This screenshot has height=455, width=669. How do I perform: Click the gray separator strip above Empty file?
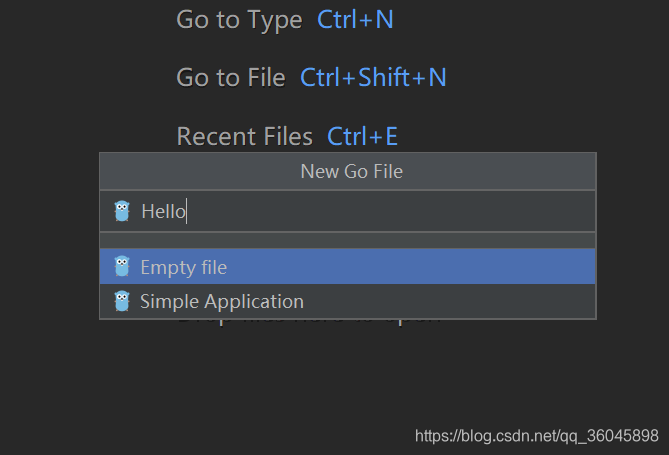(347, 241)
